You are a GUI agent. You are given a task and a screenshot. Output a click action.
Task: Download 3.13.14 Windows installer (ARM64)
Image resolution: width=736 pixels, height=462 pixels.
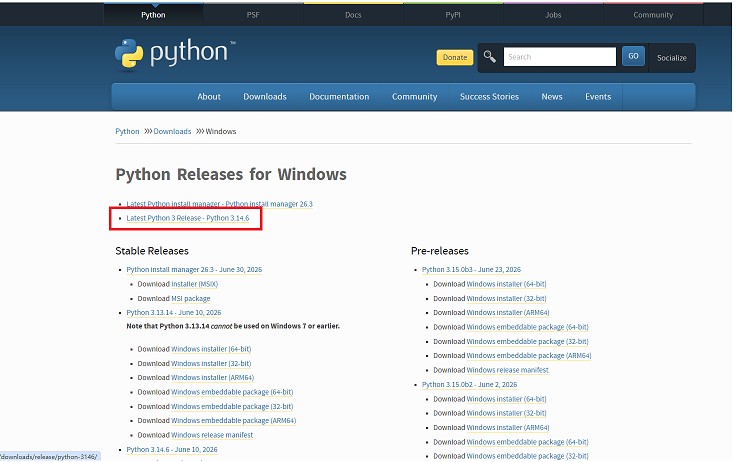coord(212,378)
